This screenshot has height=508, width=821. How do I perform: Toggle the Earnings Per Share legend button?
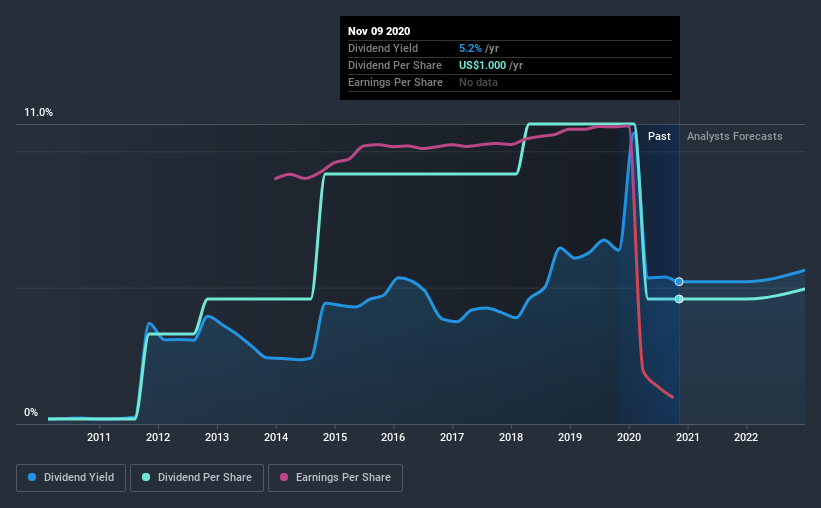(x=336, y=478)
